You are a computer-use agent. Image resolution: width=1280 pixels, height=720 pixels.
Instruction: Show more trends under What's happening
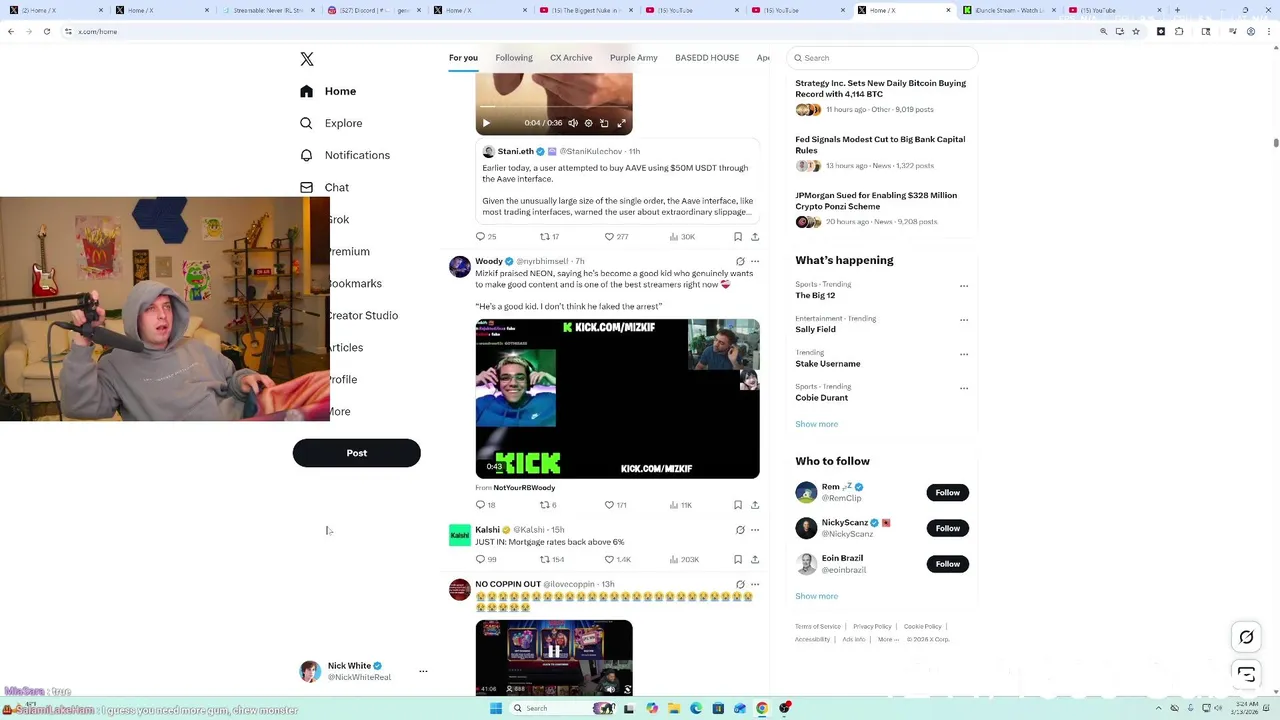816,424
